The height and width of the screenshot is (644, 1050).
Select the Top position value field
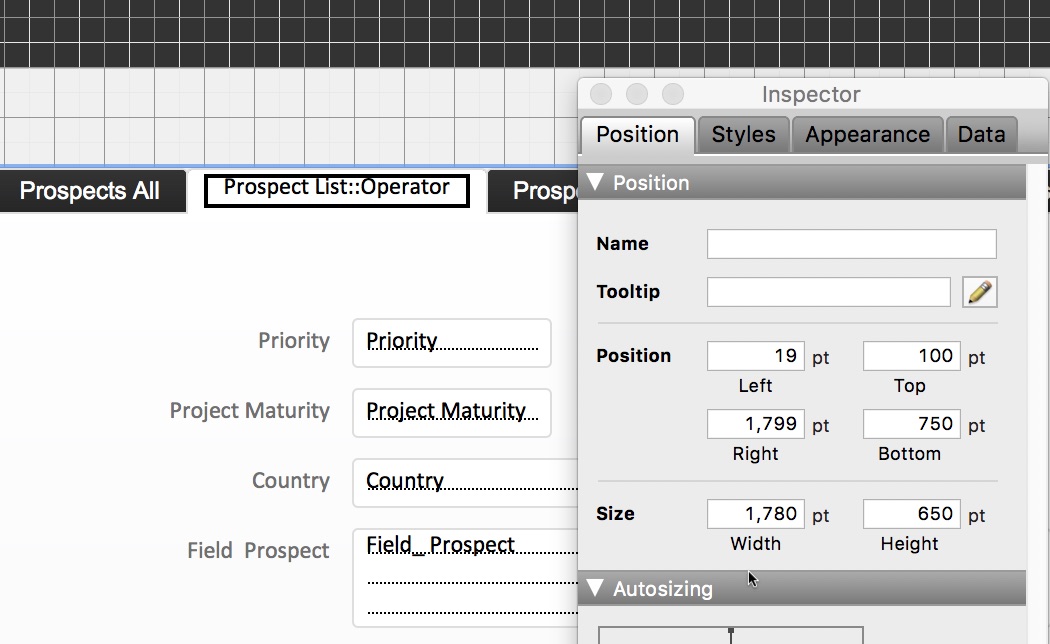[911, 356]
